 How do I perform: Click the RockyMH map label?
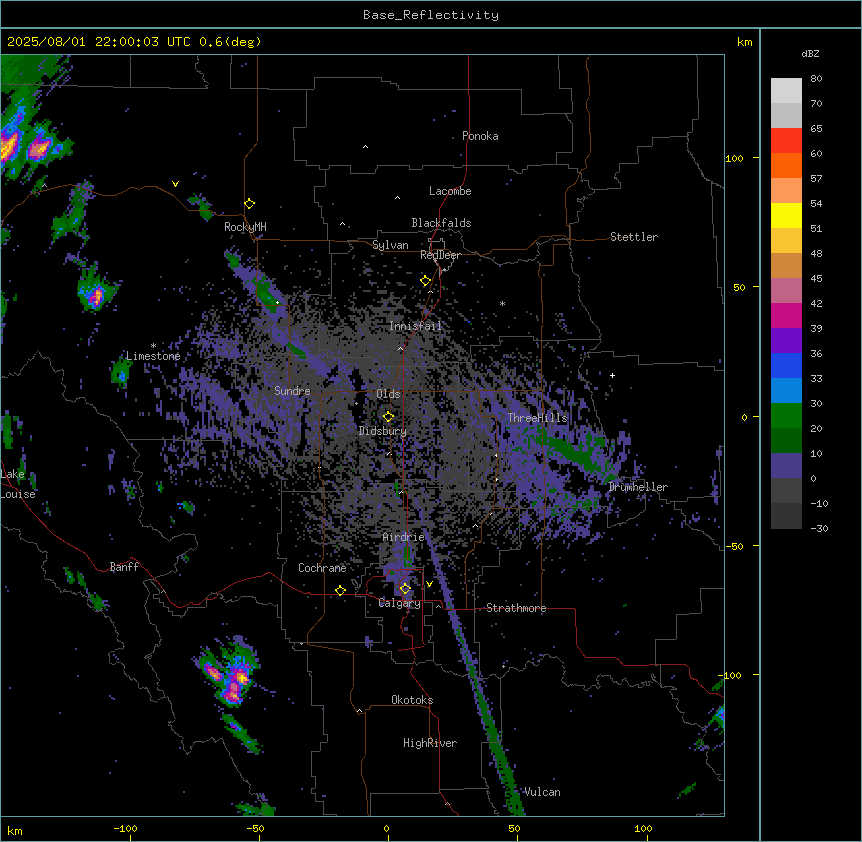(245, 227)
